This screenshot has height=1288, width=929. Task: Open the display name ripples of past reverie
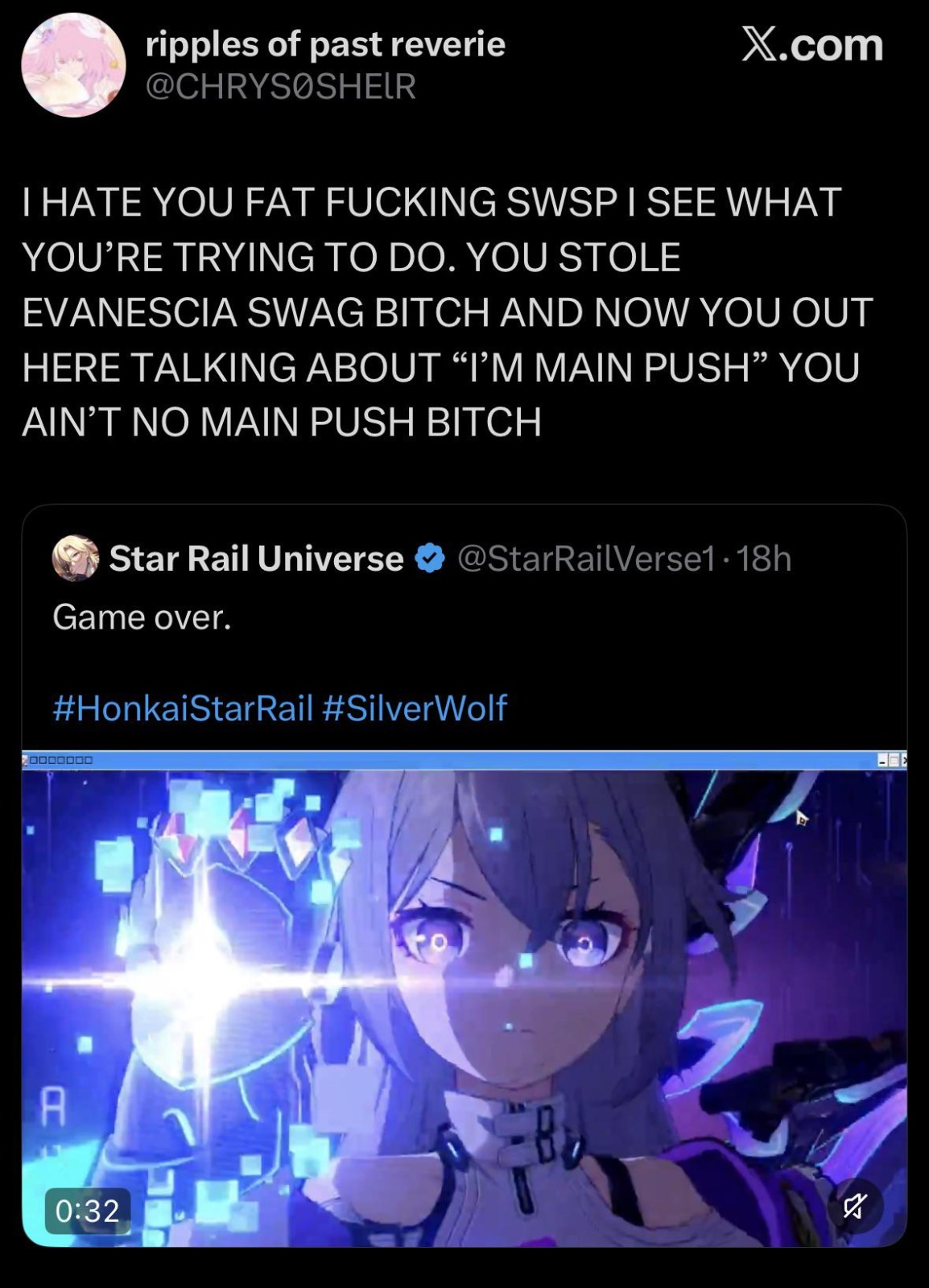(325, 44)
